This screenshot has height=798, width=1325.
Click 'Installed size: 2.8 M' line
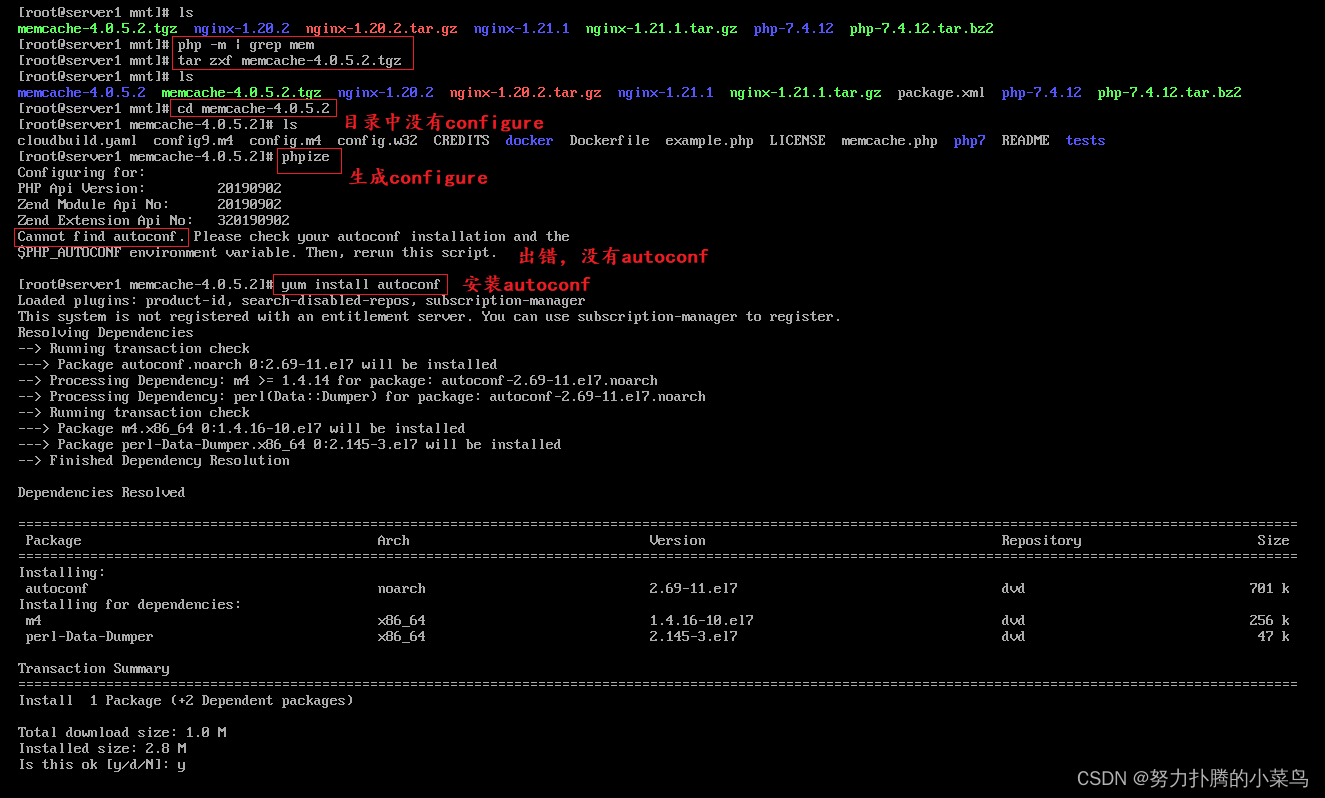point(101,749)
